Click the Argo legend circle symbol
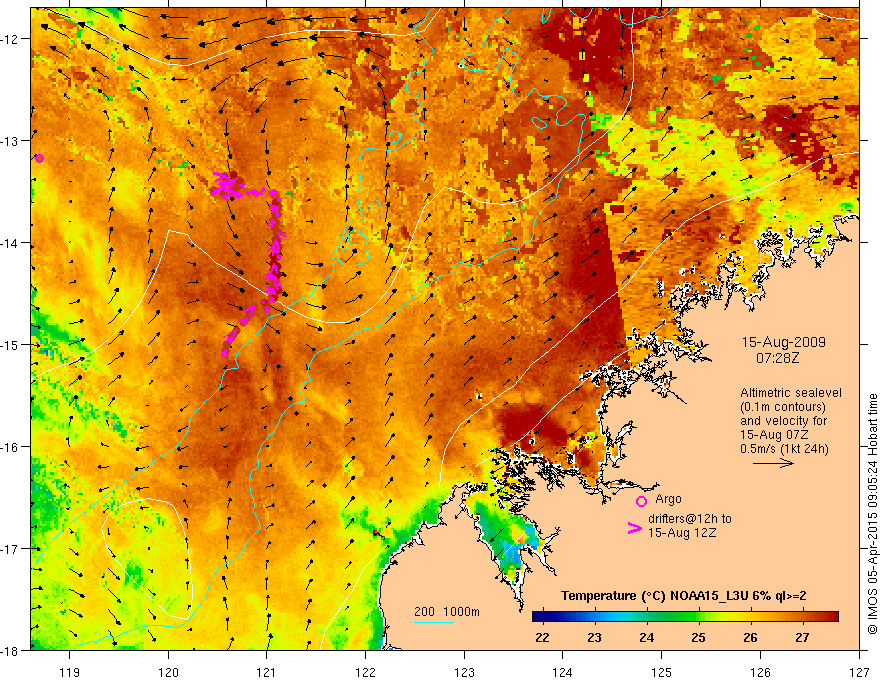Viewport: 880px width, 680px height. [641, 501]
